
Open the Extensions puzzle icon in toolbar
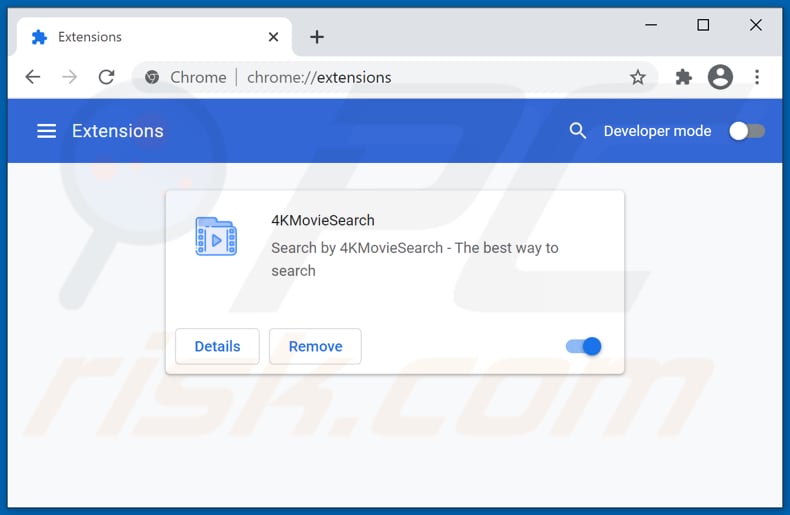tap(683, 77)
